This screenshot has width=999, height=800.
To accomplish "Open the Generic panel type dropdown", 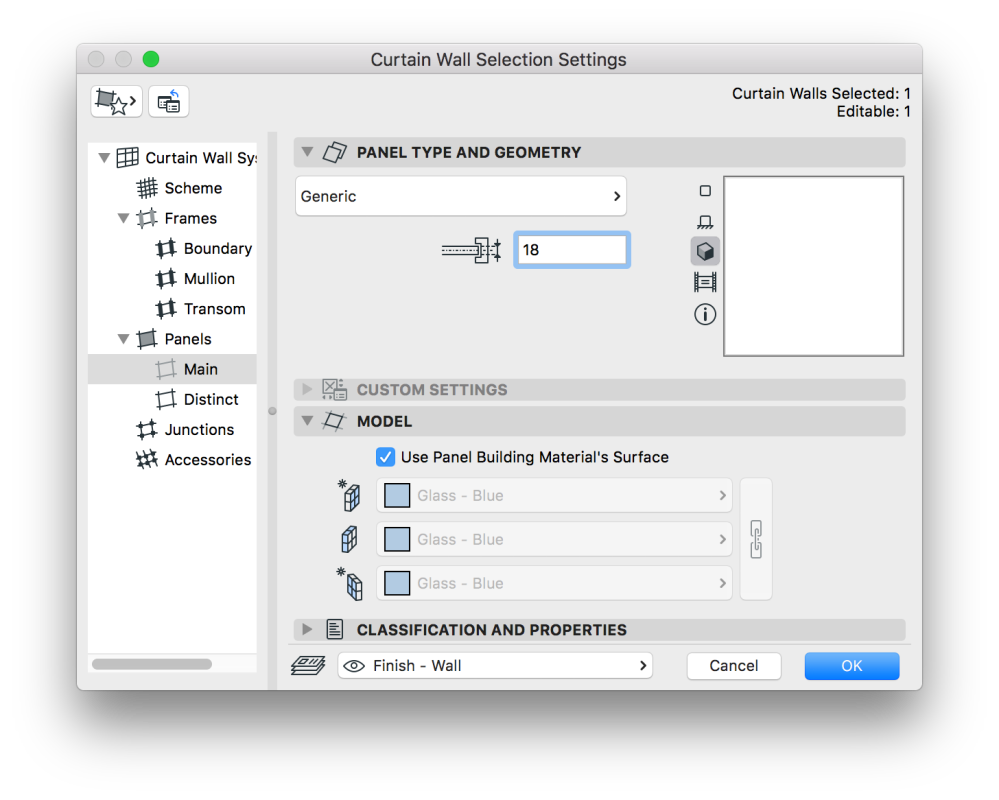I will [x=461, y=197].
